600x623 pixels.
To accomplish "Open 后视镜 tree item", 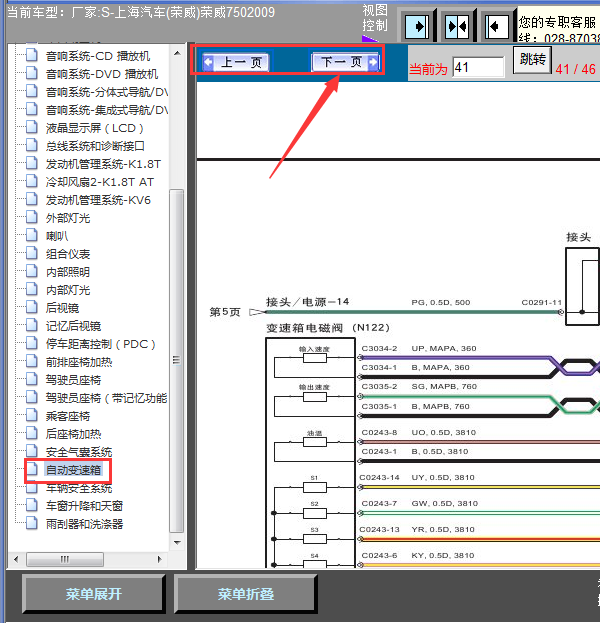I will point(62,308).
